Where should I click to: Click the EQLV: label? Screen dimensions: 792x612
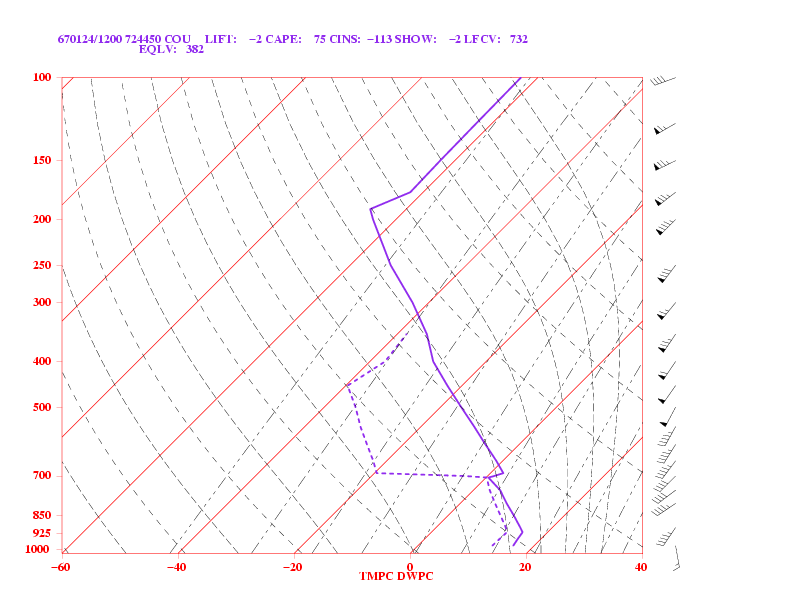158,49
